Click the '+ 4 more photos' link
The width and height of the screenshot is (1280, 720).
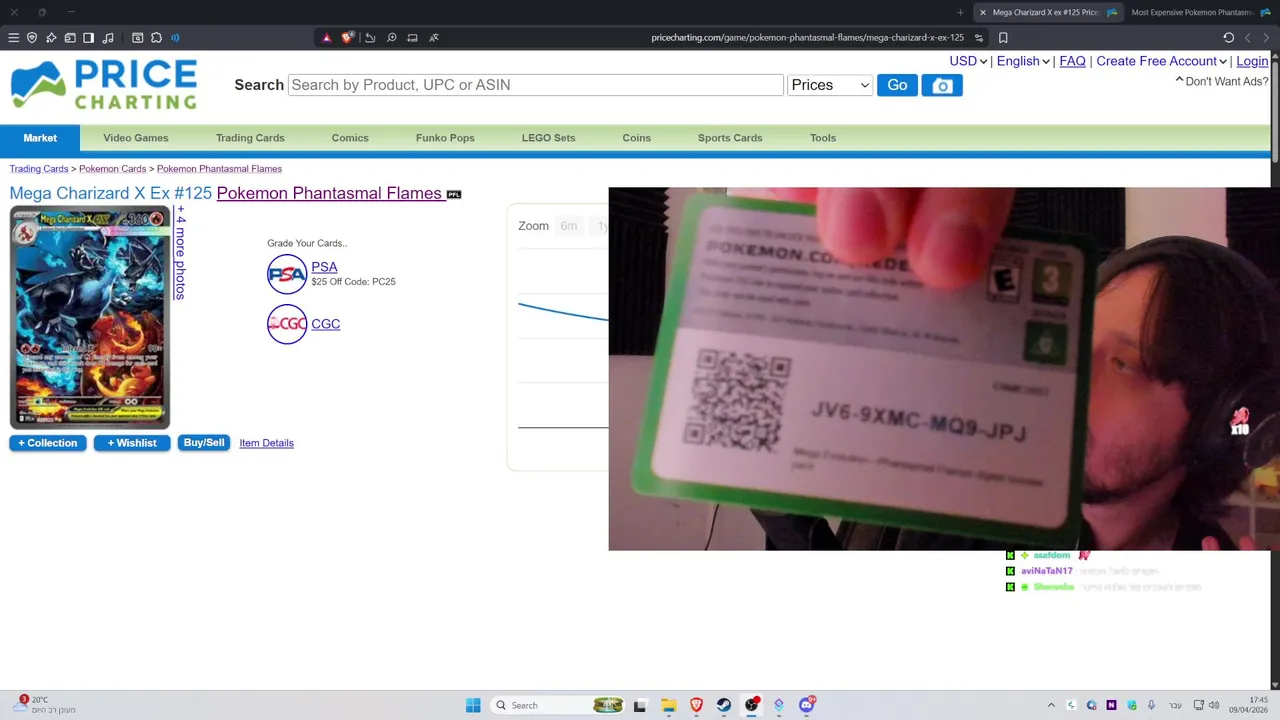(180, 253)
